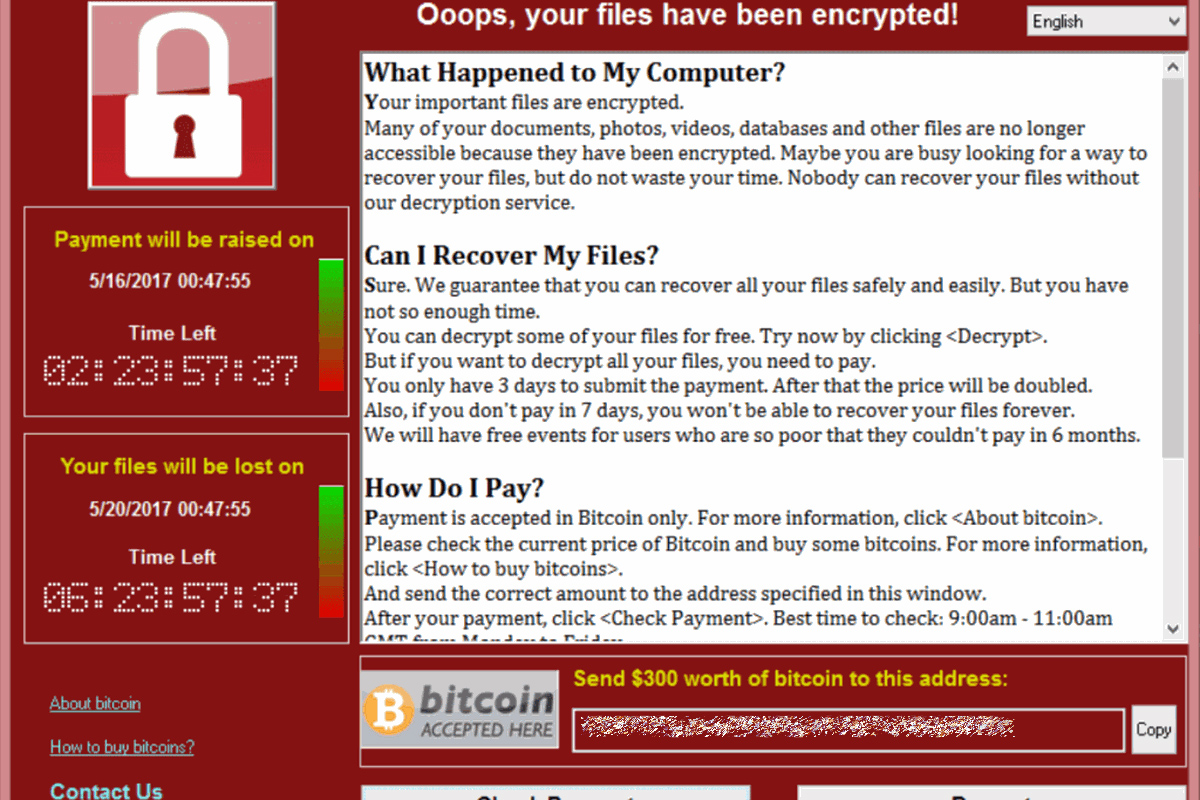Click the What Happened to My Computer? heading
The width and height of the screenshot is (1200, 800).
coord(574,72)
